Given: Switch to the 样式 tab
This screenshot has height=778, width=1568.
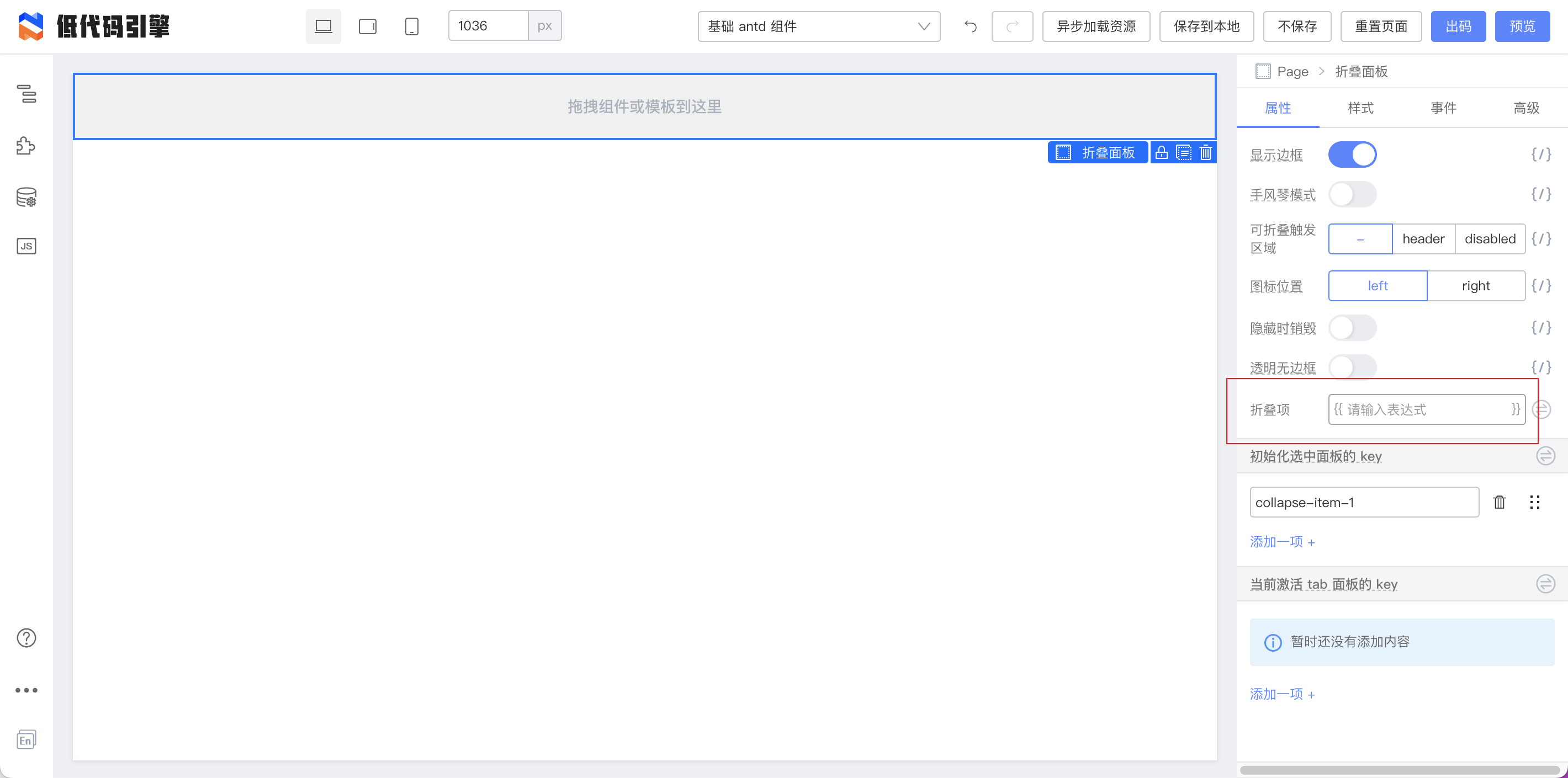Looking at the screenshot, I should click(x=1360, y=108).
